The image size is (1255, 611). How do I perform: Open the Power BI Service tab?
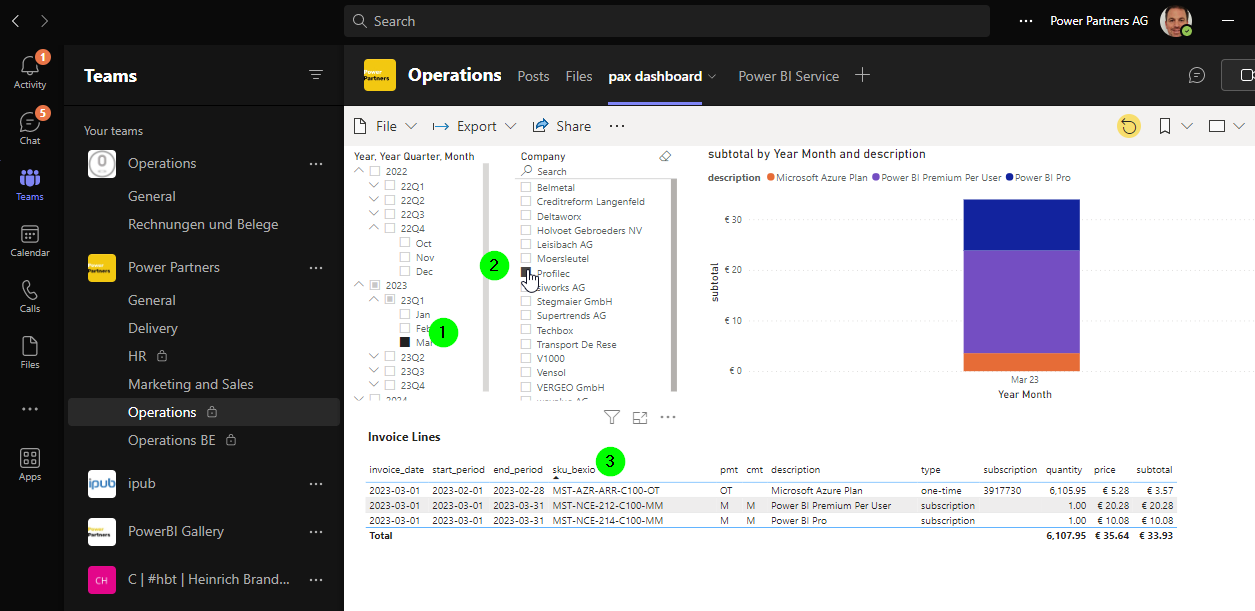pyautogui.click(x=788, y=76)
